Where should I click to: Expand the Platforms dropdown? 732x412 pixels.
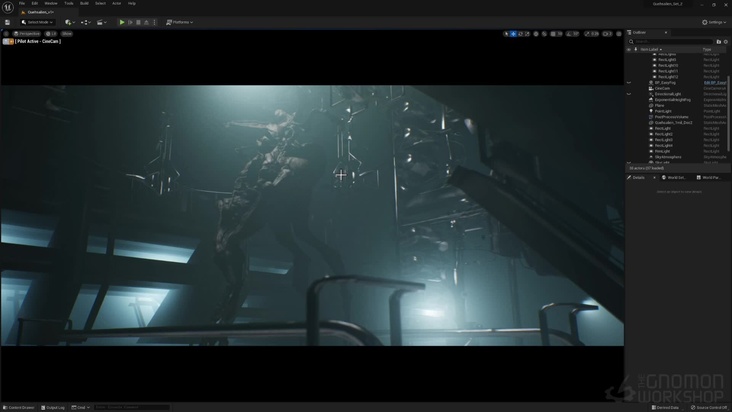tap(178, 22)
